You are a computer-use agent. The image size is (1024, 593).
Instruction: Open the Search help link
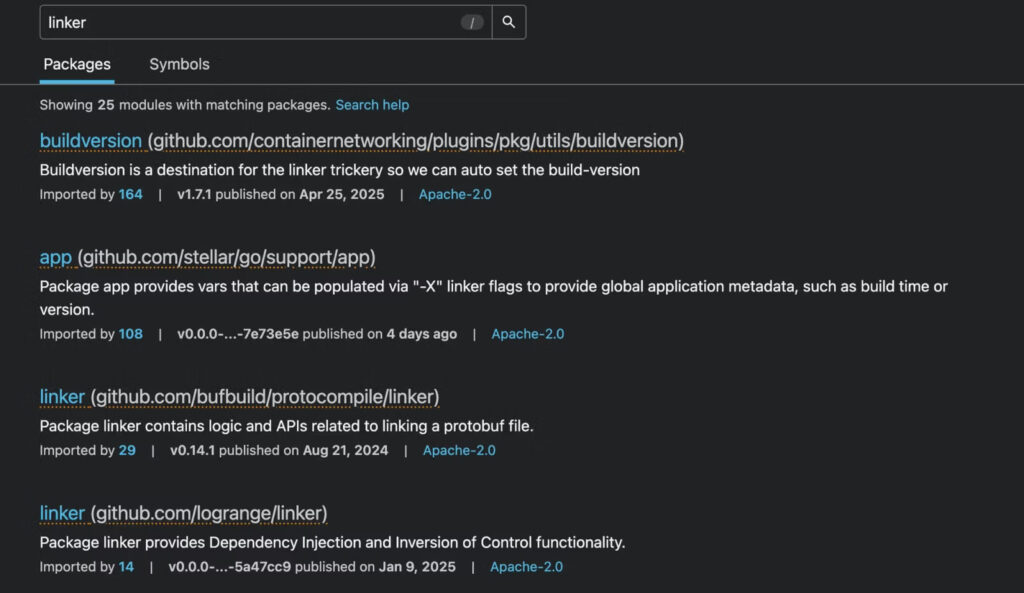pos(372,104)
